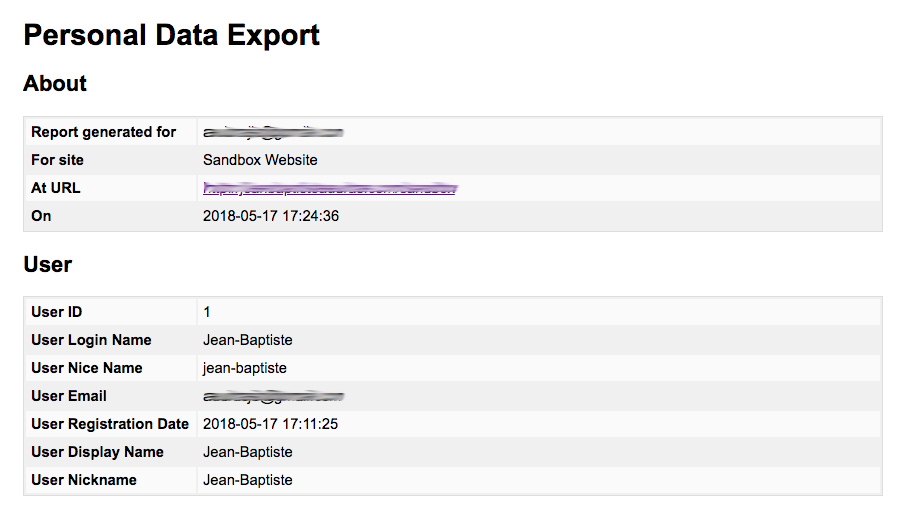Screen dimensions: 909x513
Task: Click the Jean-Baptiste login name value
Action: [x=248, y=340]
